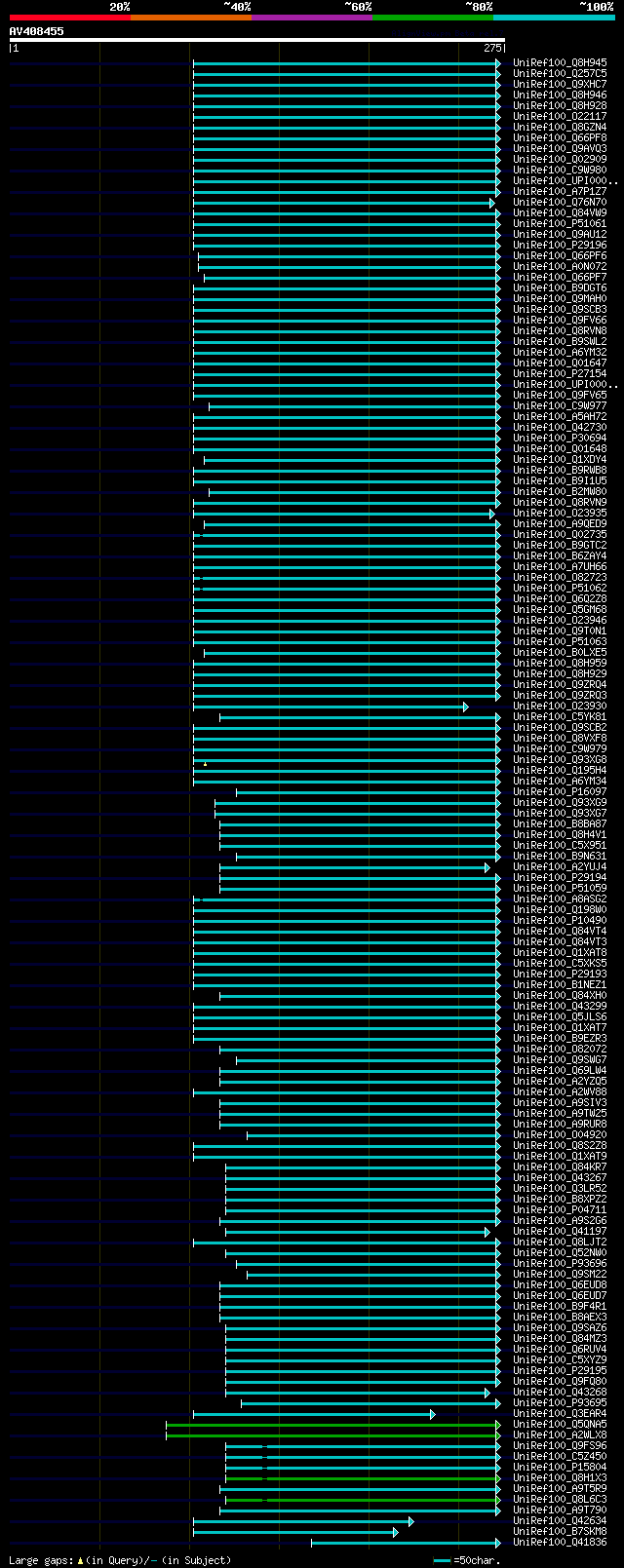The image size is (624, 1568).
Task: Select hit label UniRef100_P16097
Action: [x=560, y=792]
